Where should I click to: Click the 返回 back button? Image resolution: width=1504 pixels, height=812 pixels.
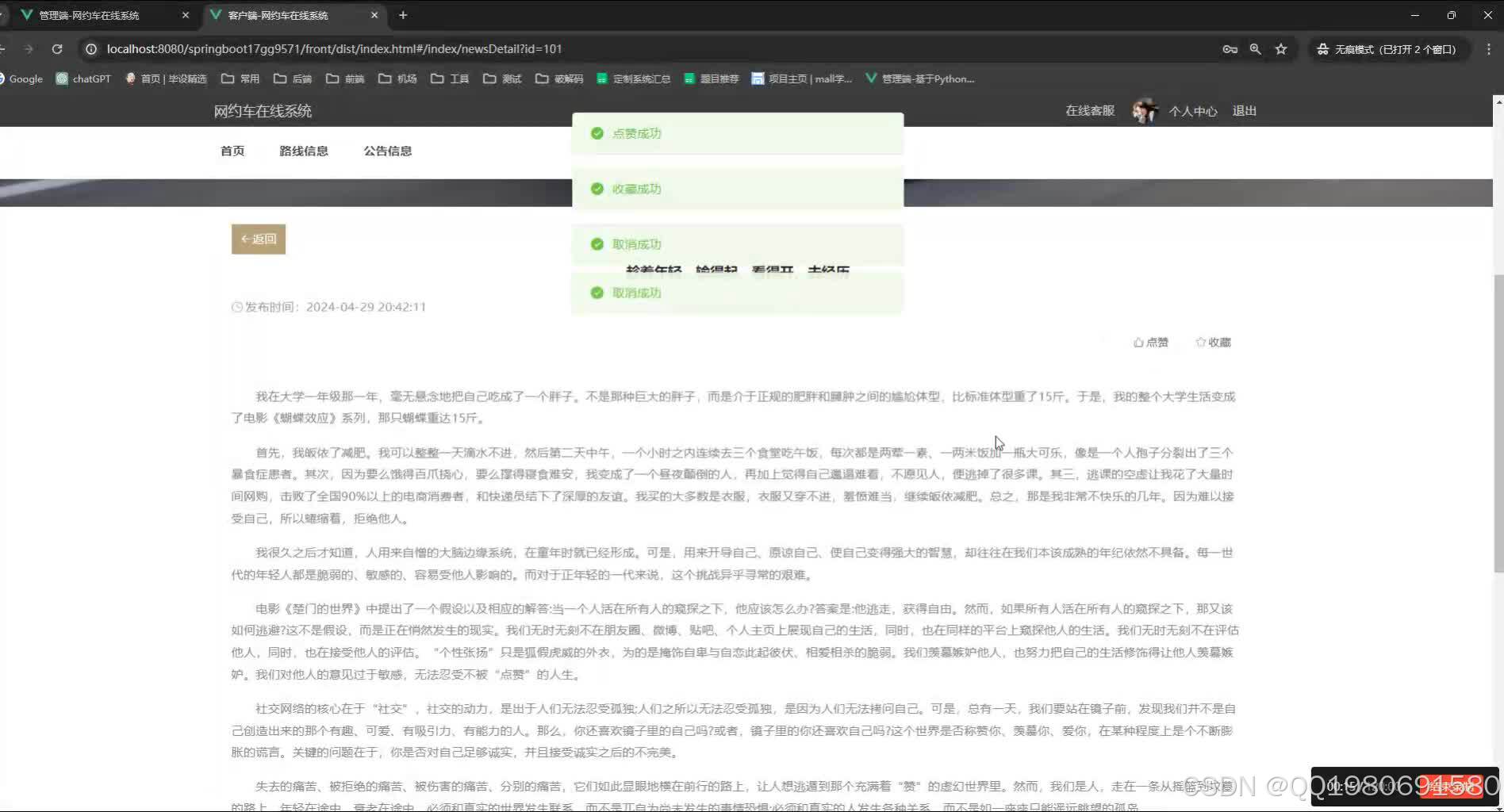click(x=258, y=239)
